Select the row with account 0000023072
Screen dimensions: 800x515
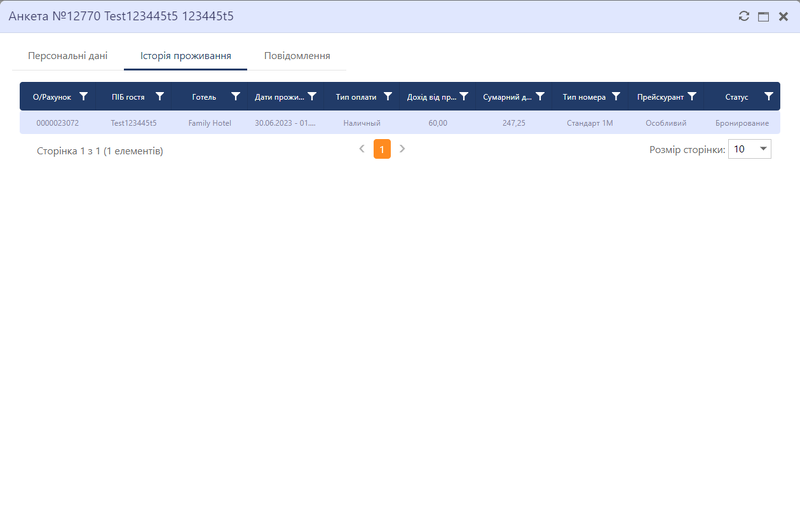57,123
